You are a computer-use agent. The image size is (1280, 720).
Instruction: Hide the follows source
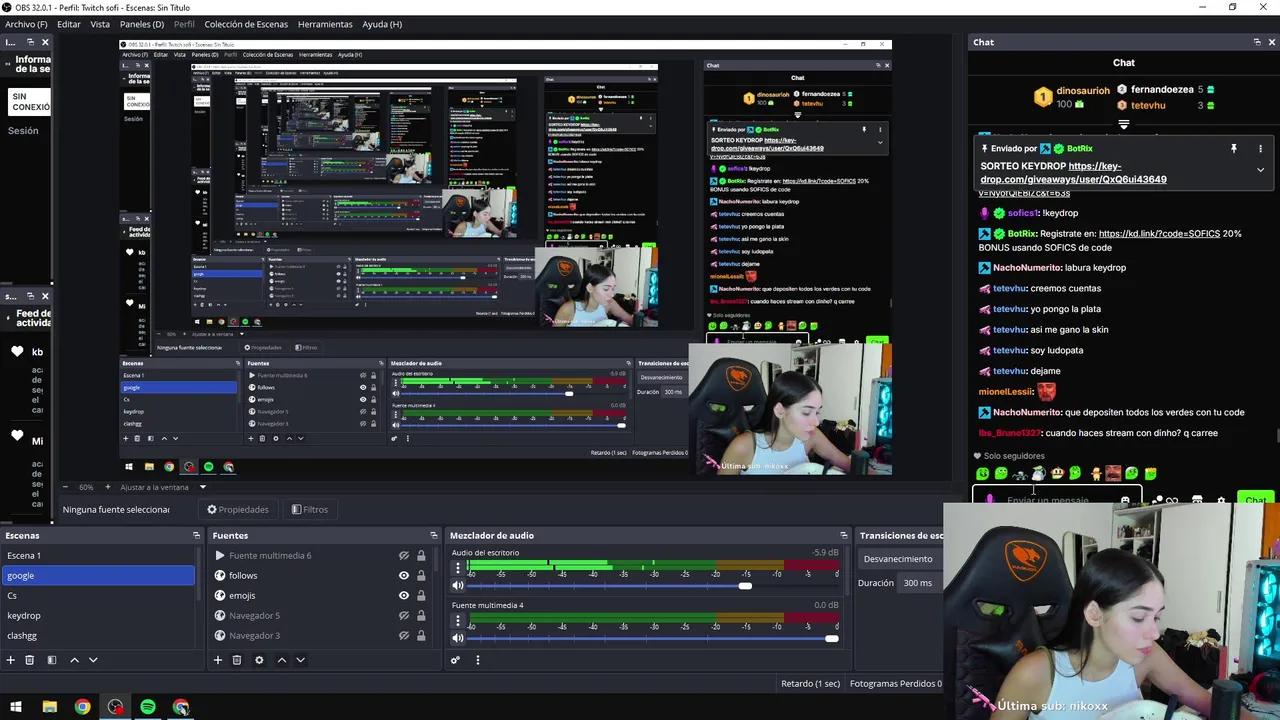pos(404,576)
